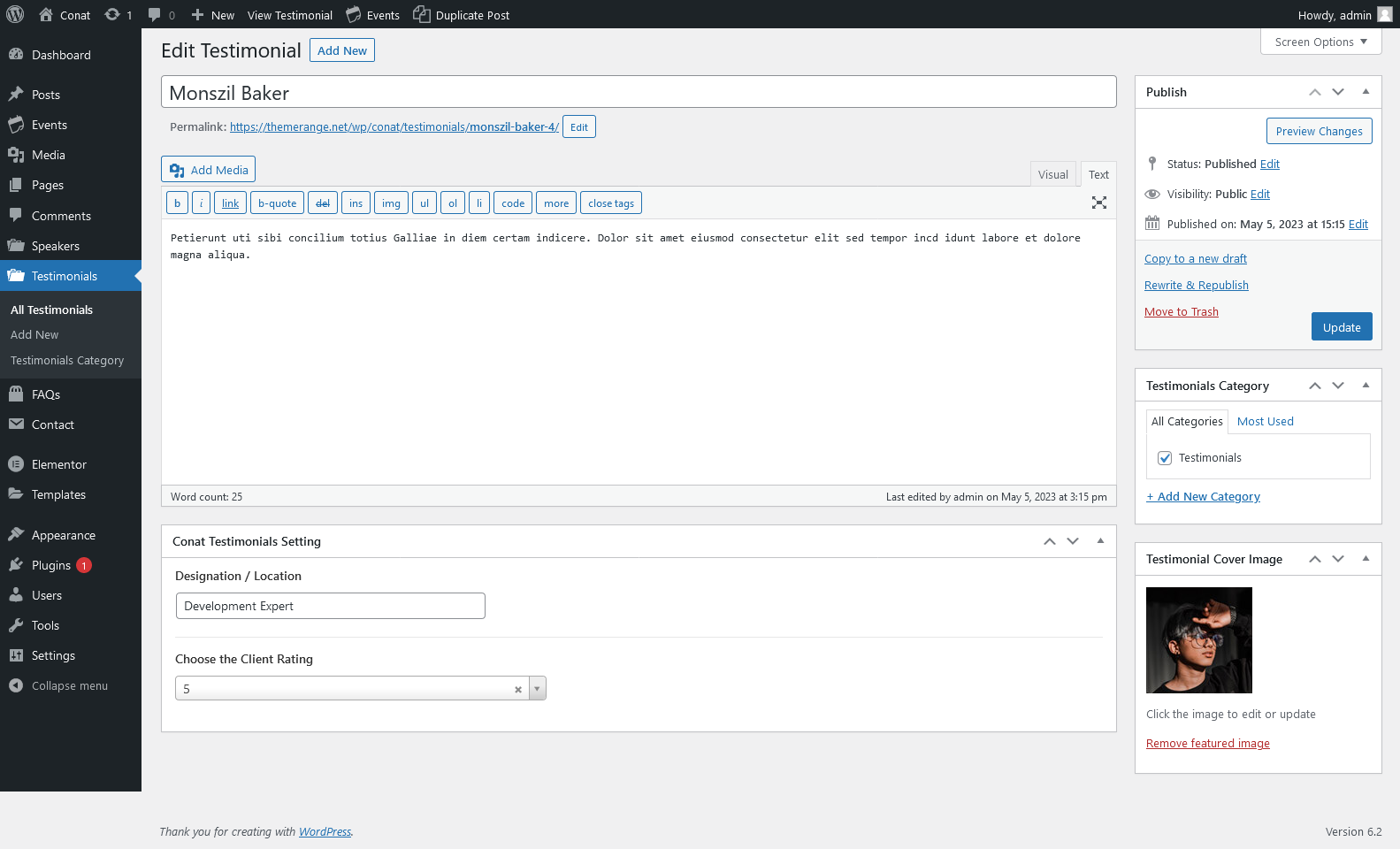1400x849 pixels.
Task: Collapse the Conat Testimonials Setting panel
Action: coord(1100,541)
